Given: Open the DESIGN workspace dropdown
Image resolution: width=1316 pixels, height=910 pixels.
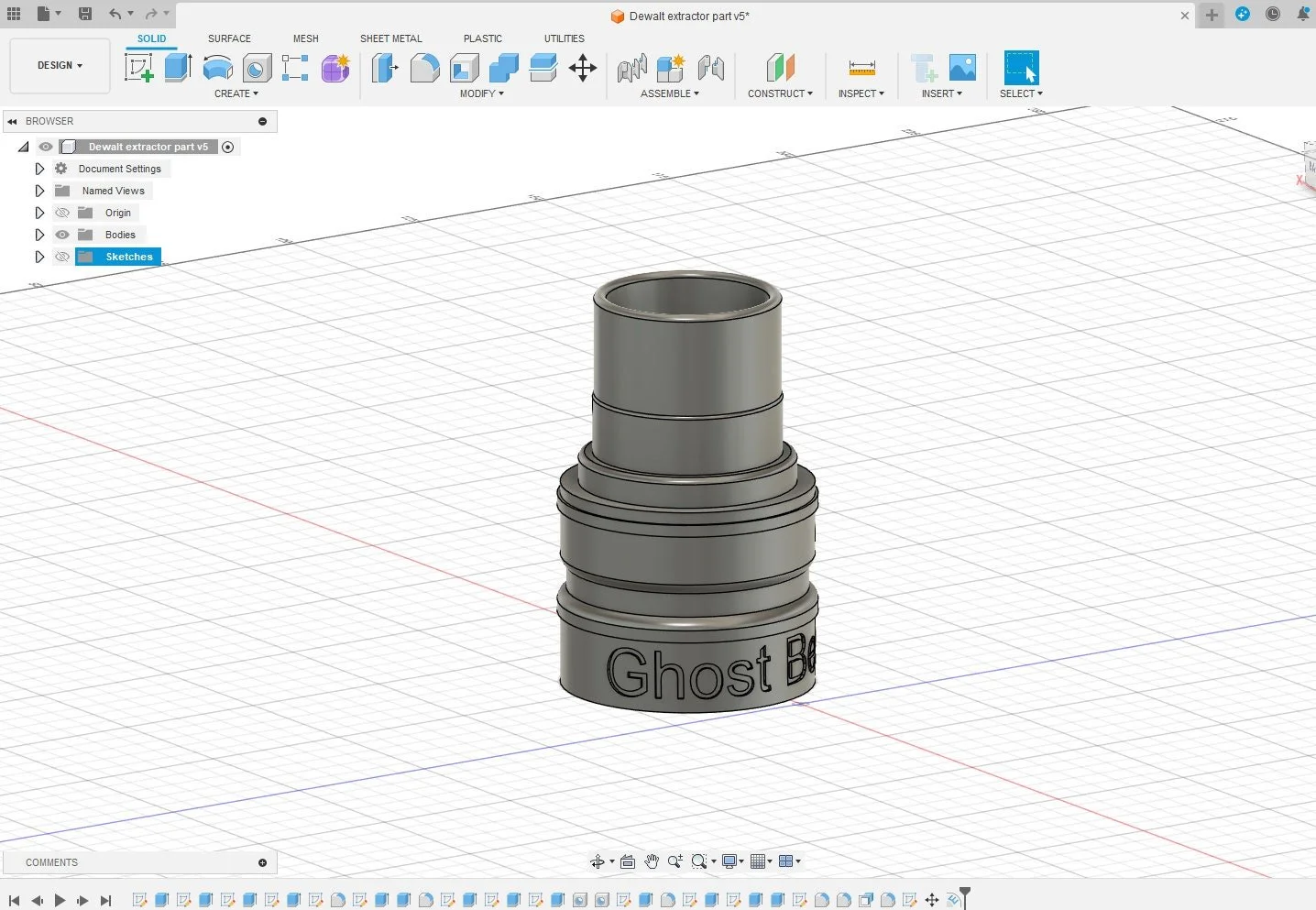Looking at the screenshot, I should (x=60, y=66).
